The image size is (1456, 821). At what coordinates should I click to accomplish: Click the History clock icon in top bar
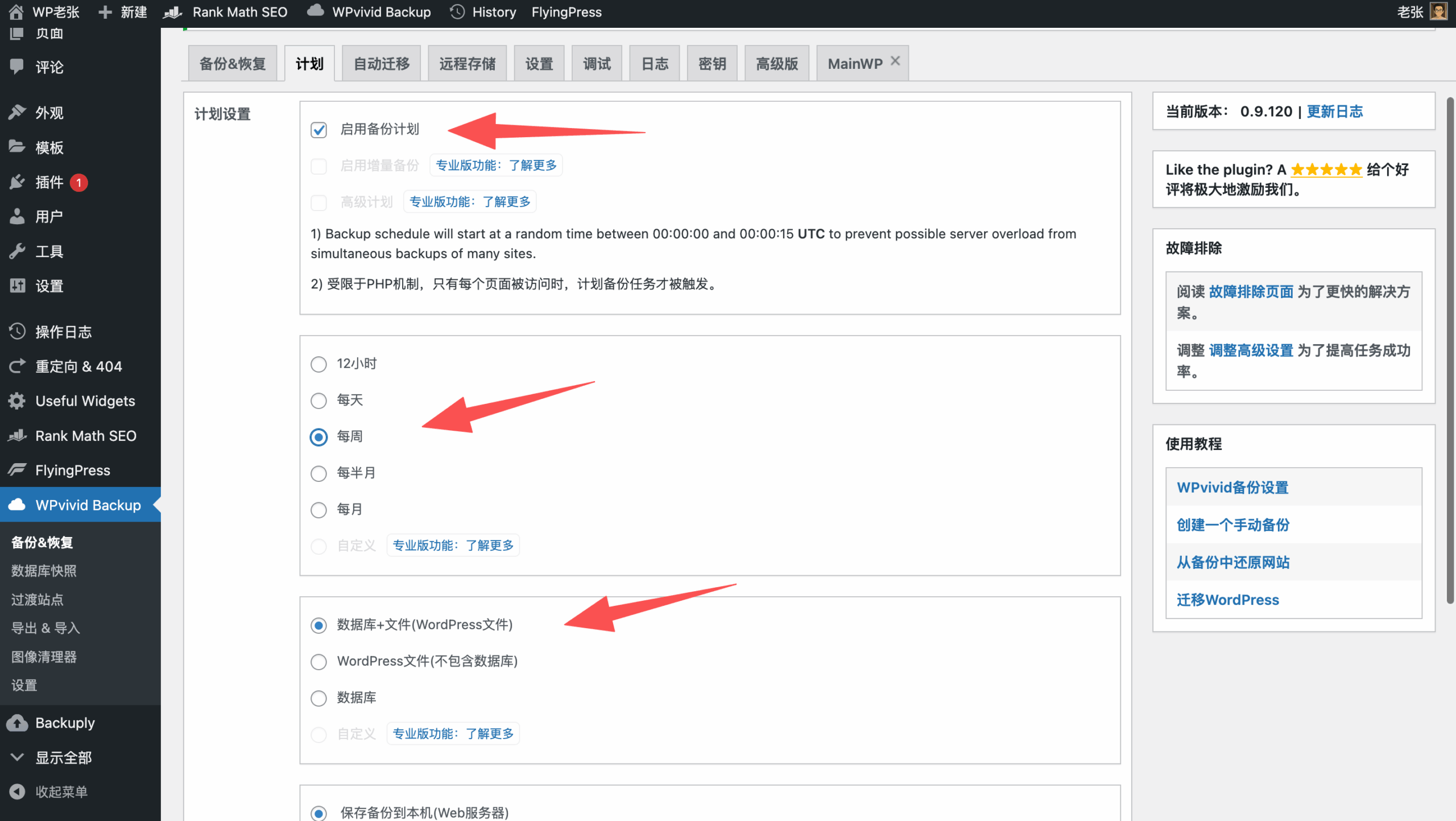(457, 11)
